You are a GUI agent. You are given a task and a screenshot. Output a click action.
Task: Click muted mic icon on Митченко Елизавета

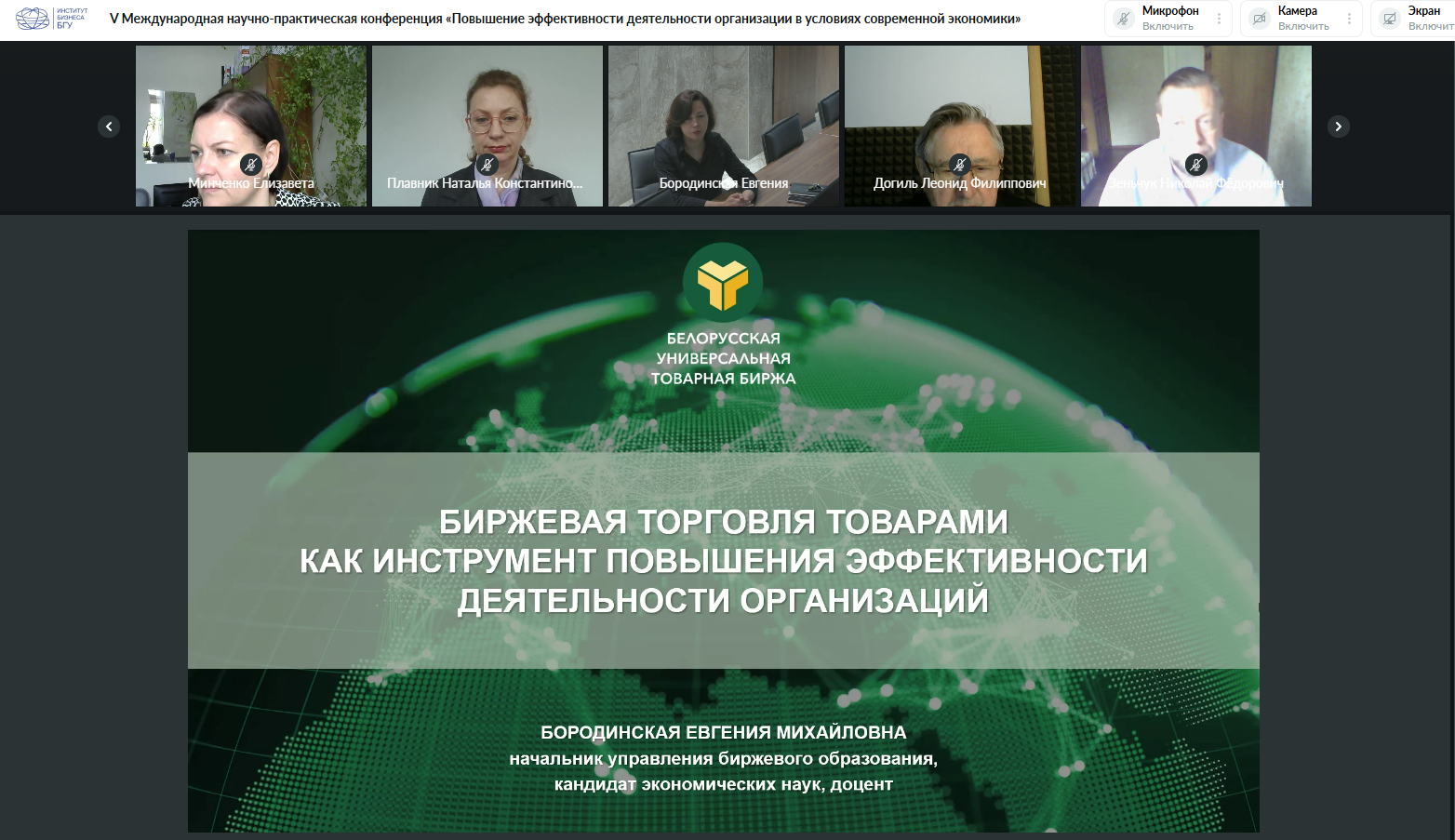251,165
